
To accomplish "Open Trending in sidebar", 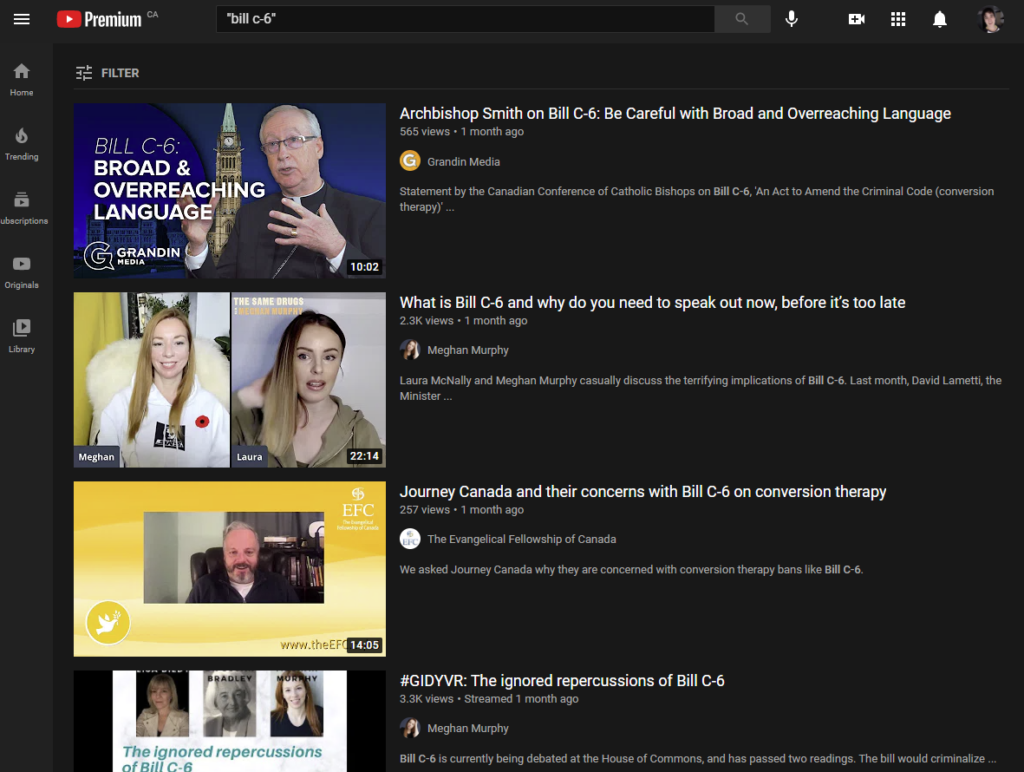I will (22, 144).
